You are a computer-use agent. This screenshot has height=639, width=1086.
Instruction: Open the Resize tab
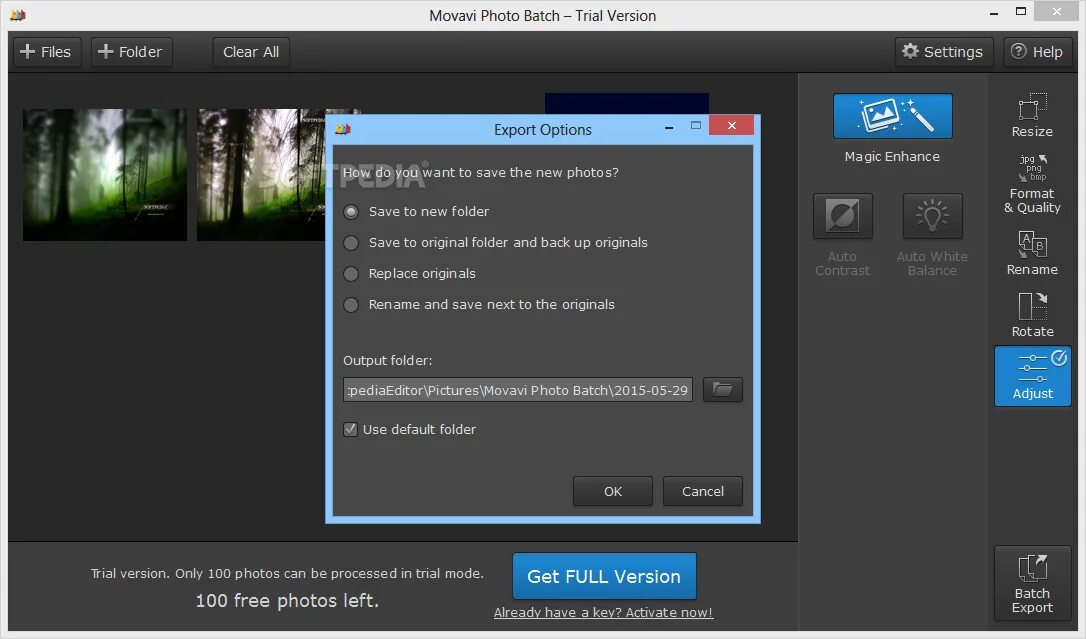point(1032,116)
